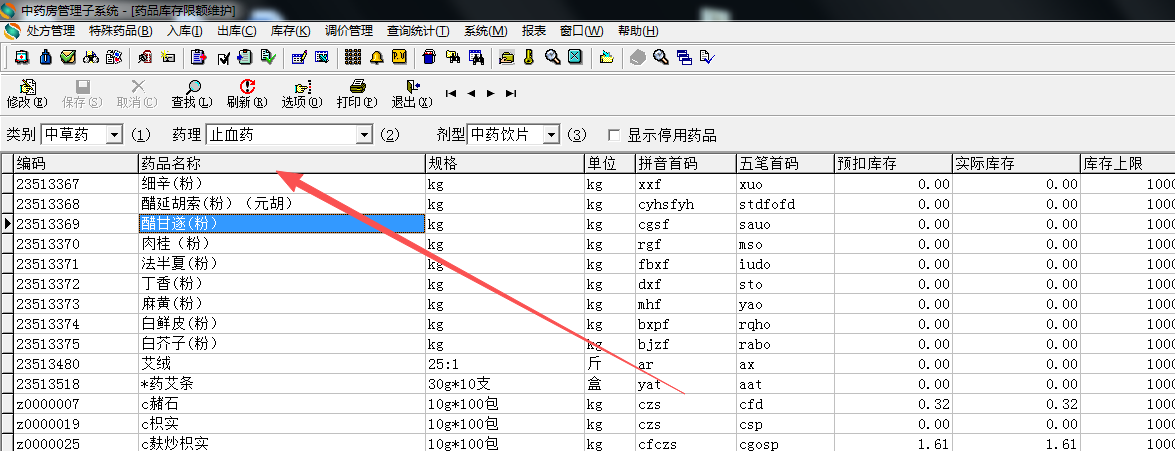Click the magnifier icon beside the gray cube
This screenshot has width=1175, height=451.
pyautogui.click(x=661, y=57)
